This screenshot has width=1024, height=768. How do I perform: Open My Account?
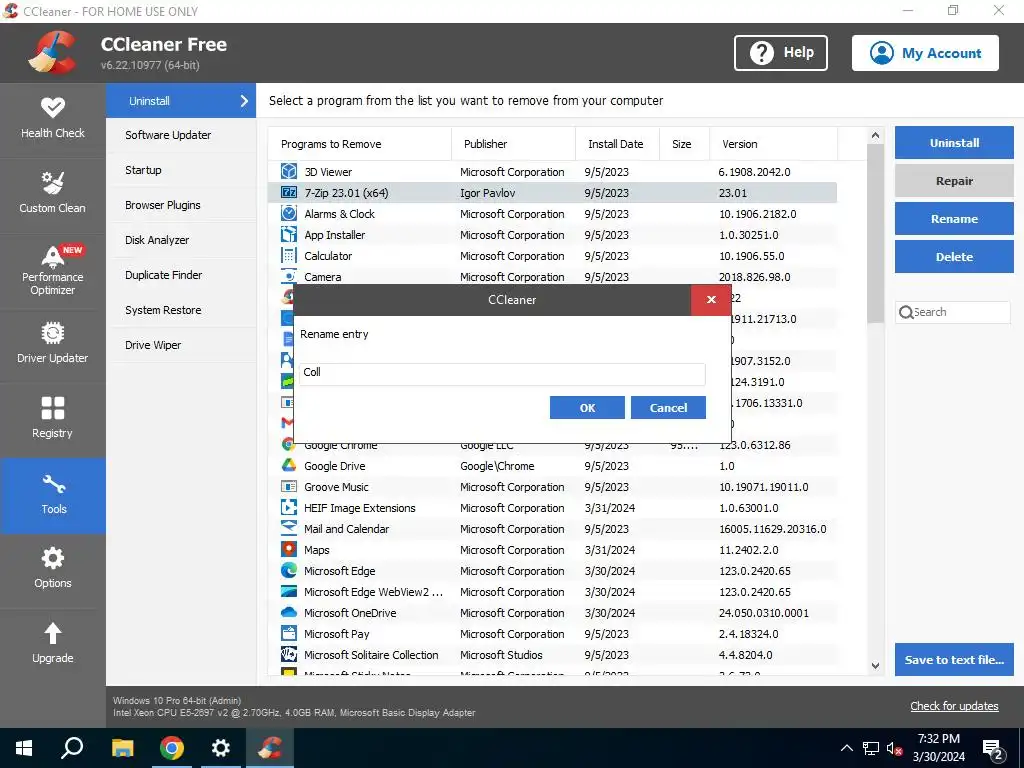click(x=925, y=53)
